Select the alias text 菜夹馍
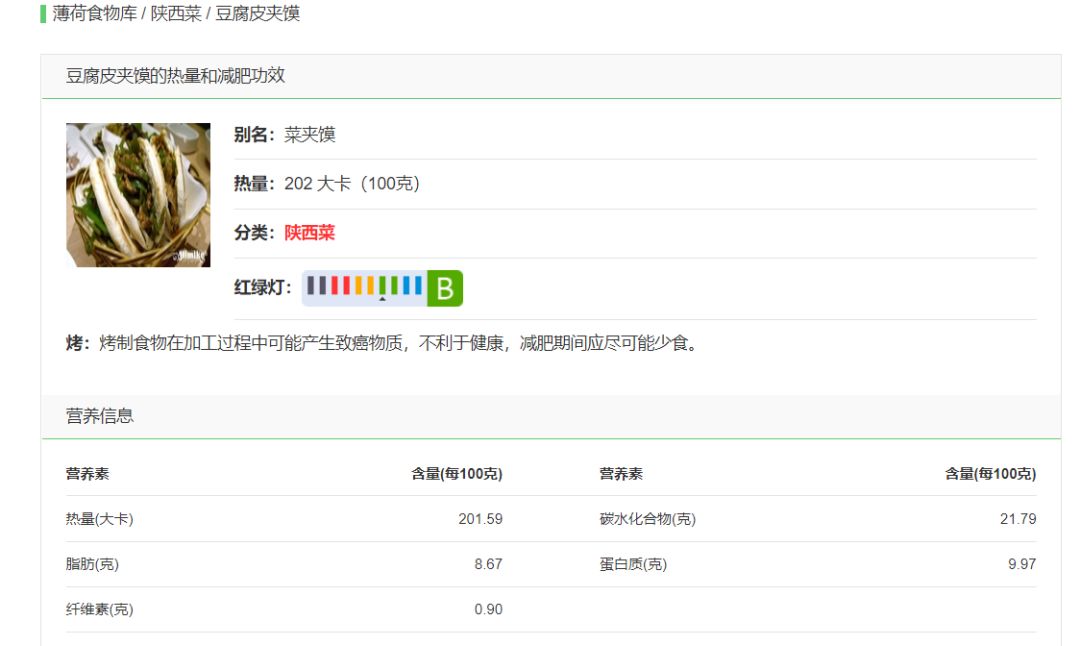 [x=310, y=134]
